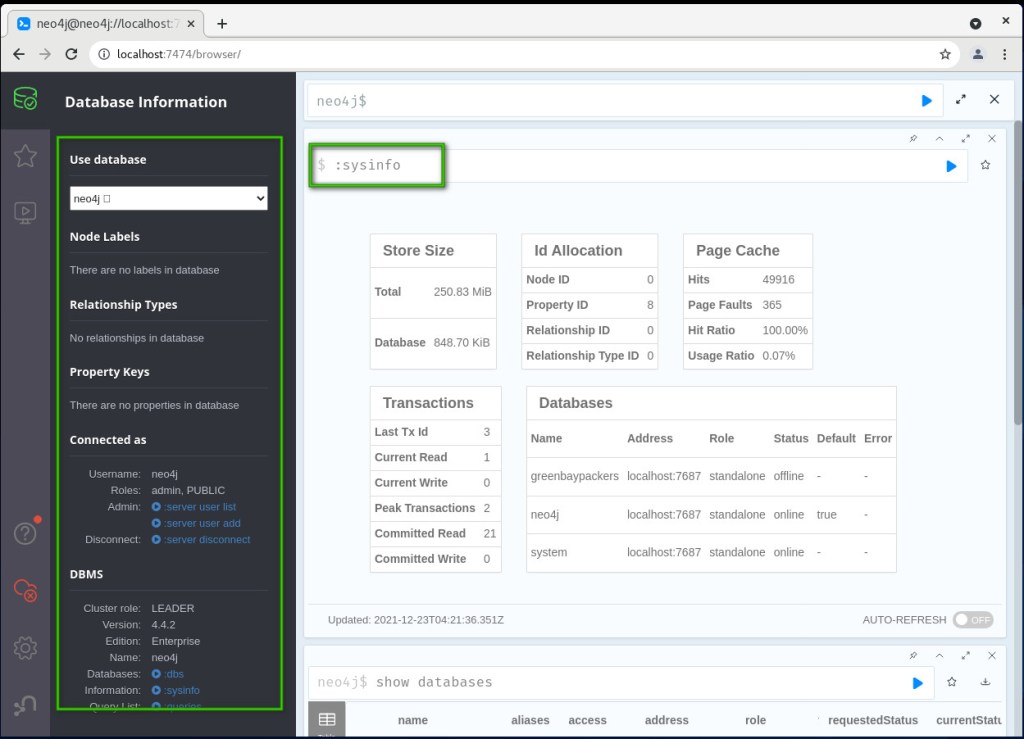Image resolution: width=1024 pixels, height=739 pixels.
Task: Open a new Chrome tab
Action: click(x=222, y=24)
